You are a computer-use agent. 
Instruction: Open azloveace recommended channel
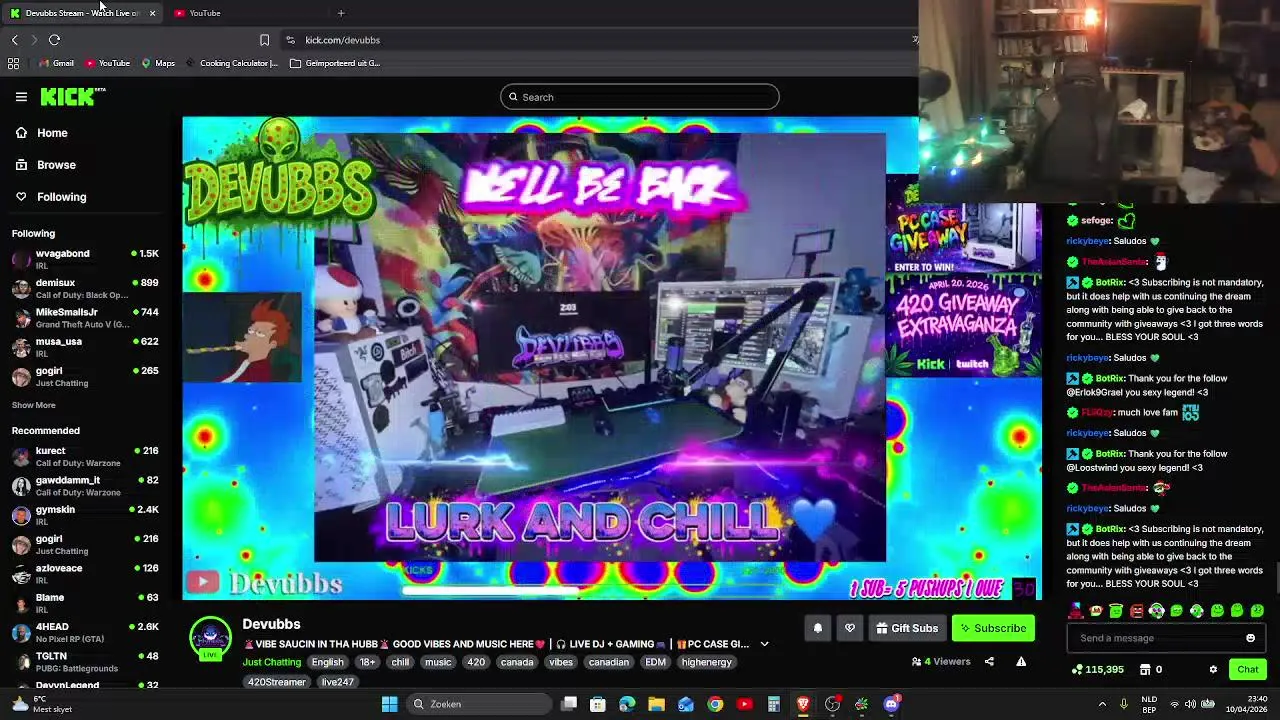85,574
